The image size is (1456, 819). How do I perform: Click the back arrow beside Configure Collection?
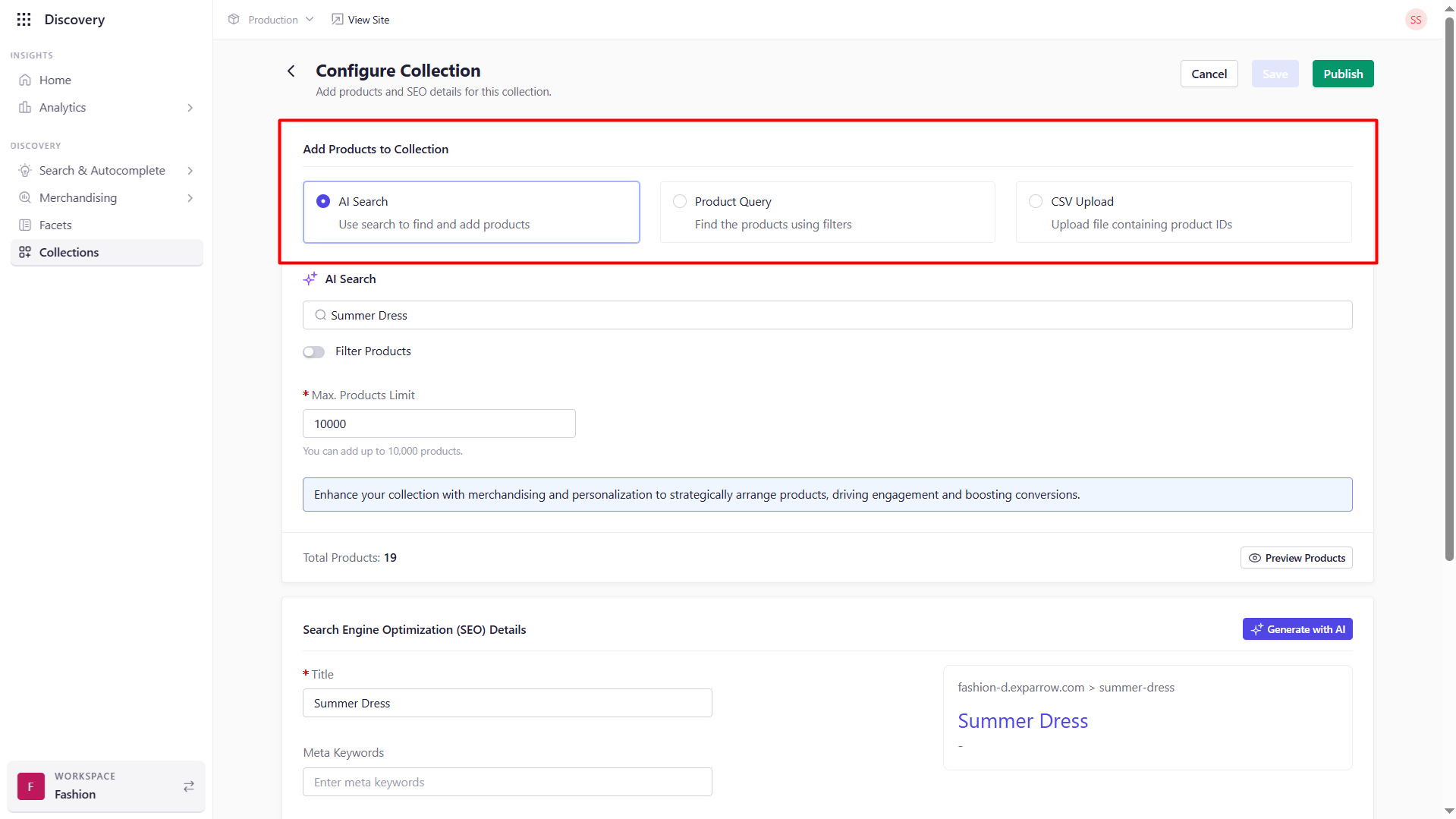(291, 71)
